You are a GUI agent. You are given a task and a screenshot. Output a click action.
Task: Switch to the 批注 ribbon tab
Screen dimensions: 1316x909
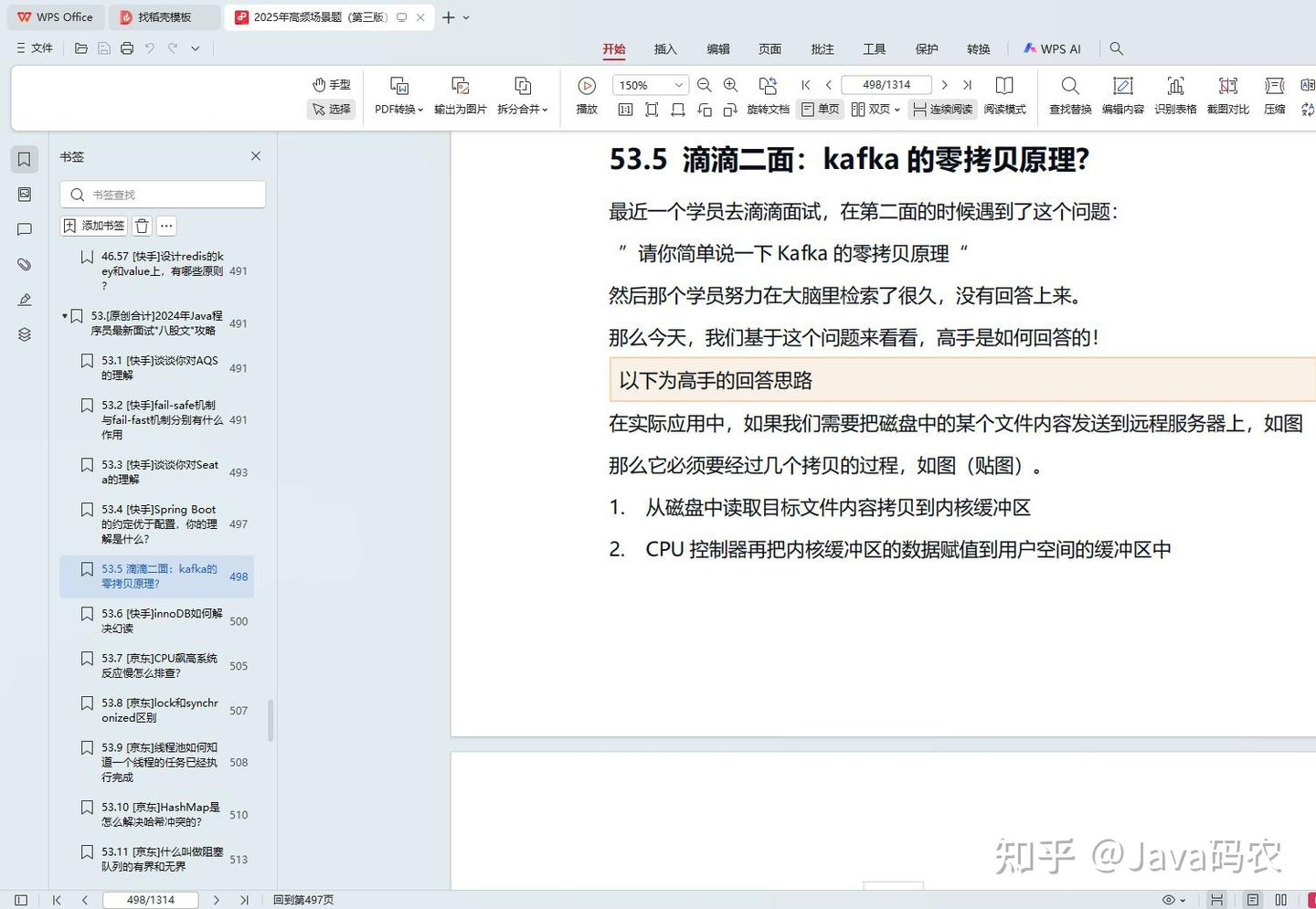pyautogui.click(x=822, y=48)
